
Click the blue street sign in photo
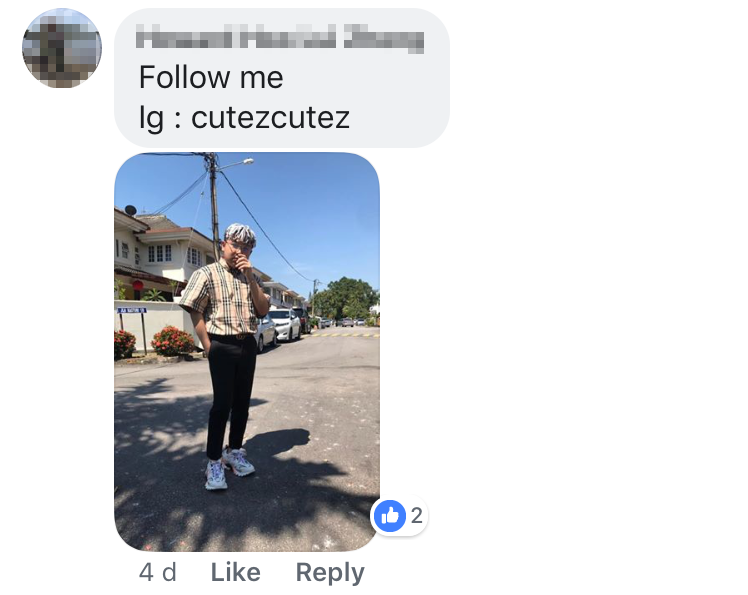(x=132, y=310)
